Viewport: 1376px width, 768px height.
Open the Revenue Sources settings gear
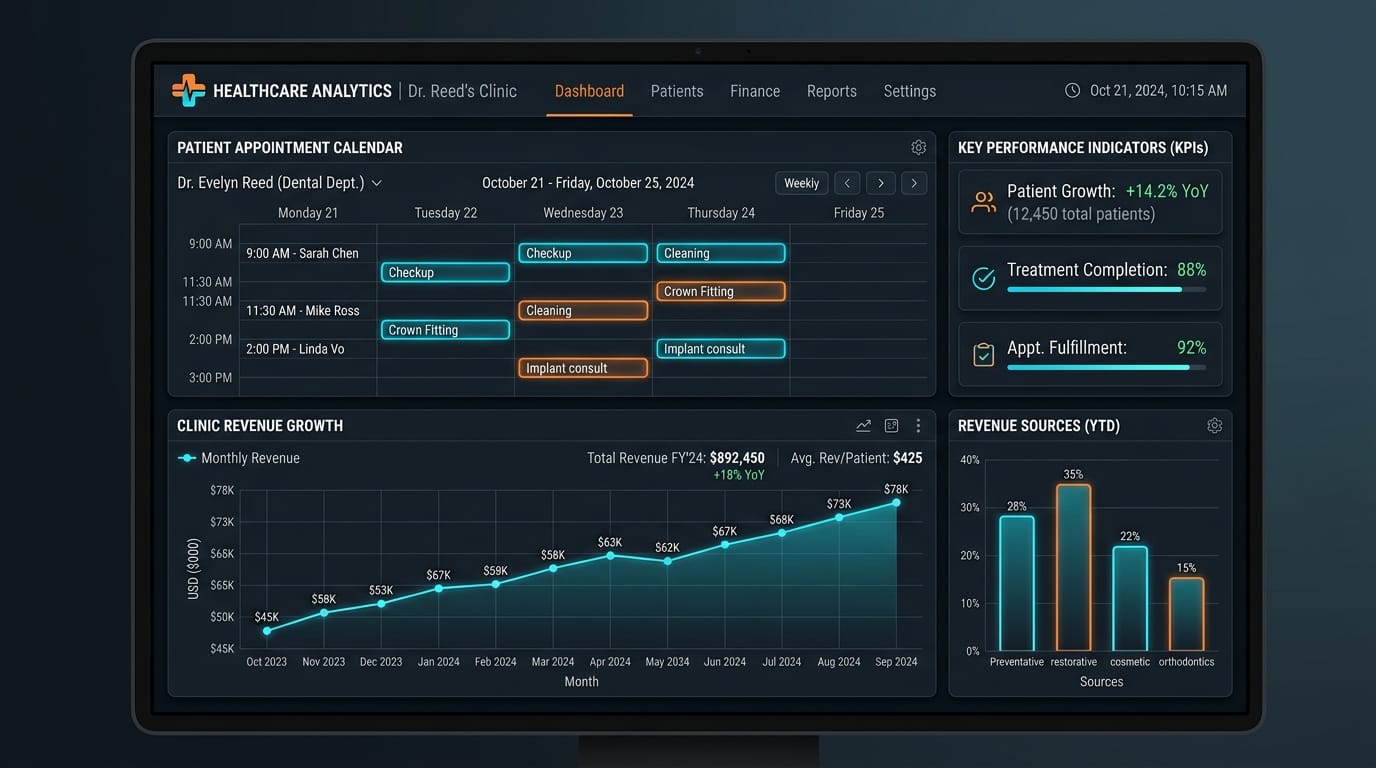point(1214,425)
